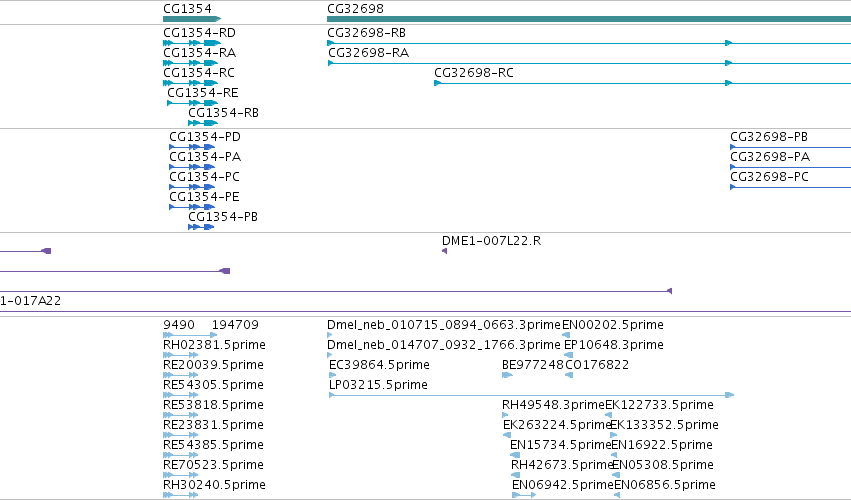Viewport: 851px width, 500px height.
Task: Click the LP03215.5prime EST label
Action: click(378, 385)
